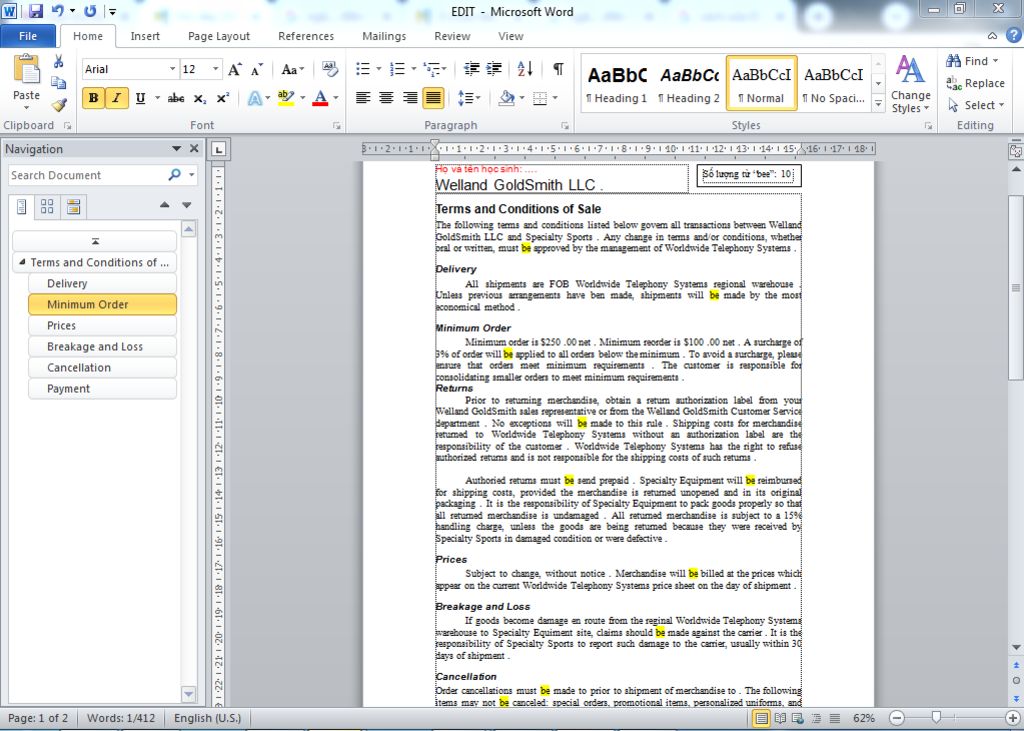
Task: Click in the Search Document field
Action: tap(88, 175)
